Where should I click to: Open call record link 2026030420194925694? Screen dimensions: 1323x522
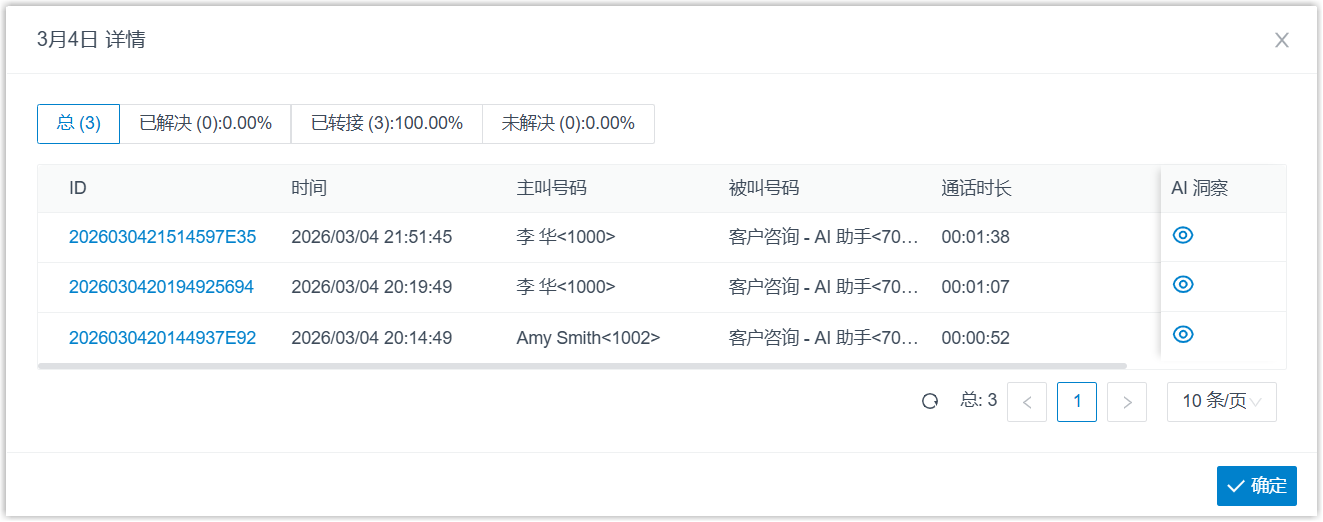[161, 287]
